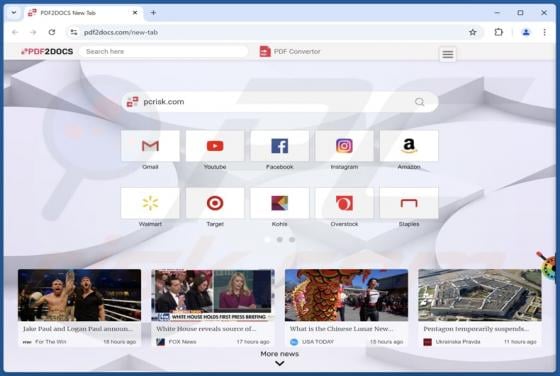Open the Gmail shortcut tile

(150, 146)
